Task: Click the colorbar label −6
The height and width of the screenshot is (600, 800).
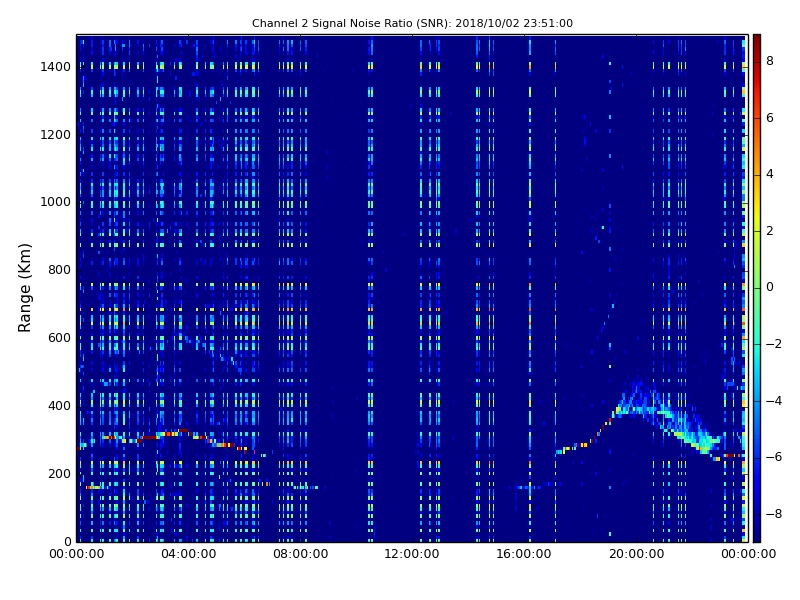Action: [774, 457]
